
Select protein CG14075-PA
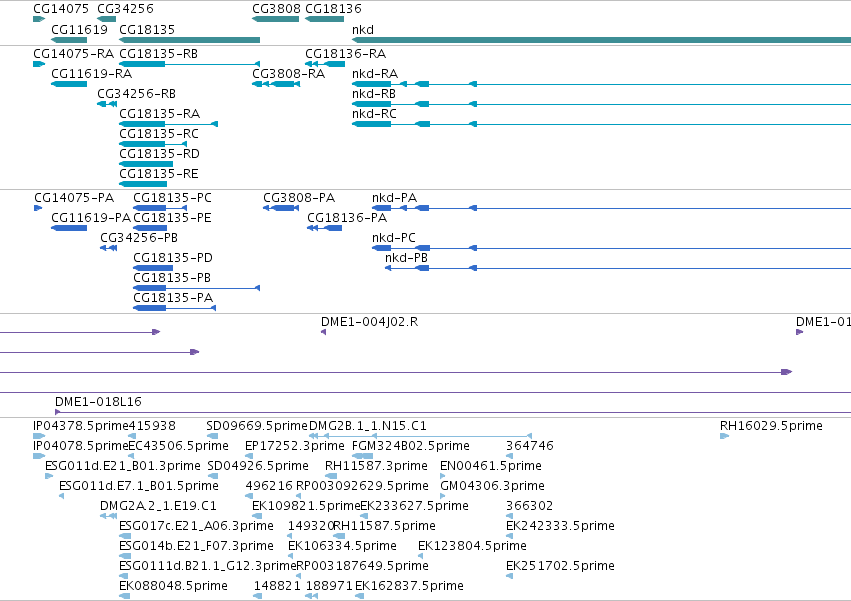(38, 208)
